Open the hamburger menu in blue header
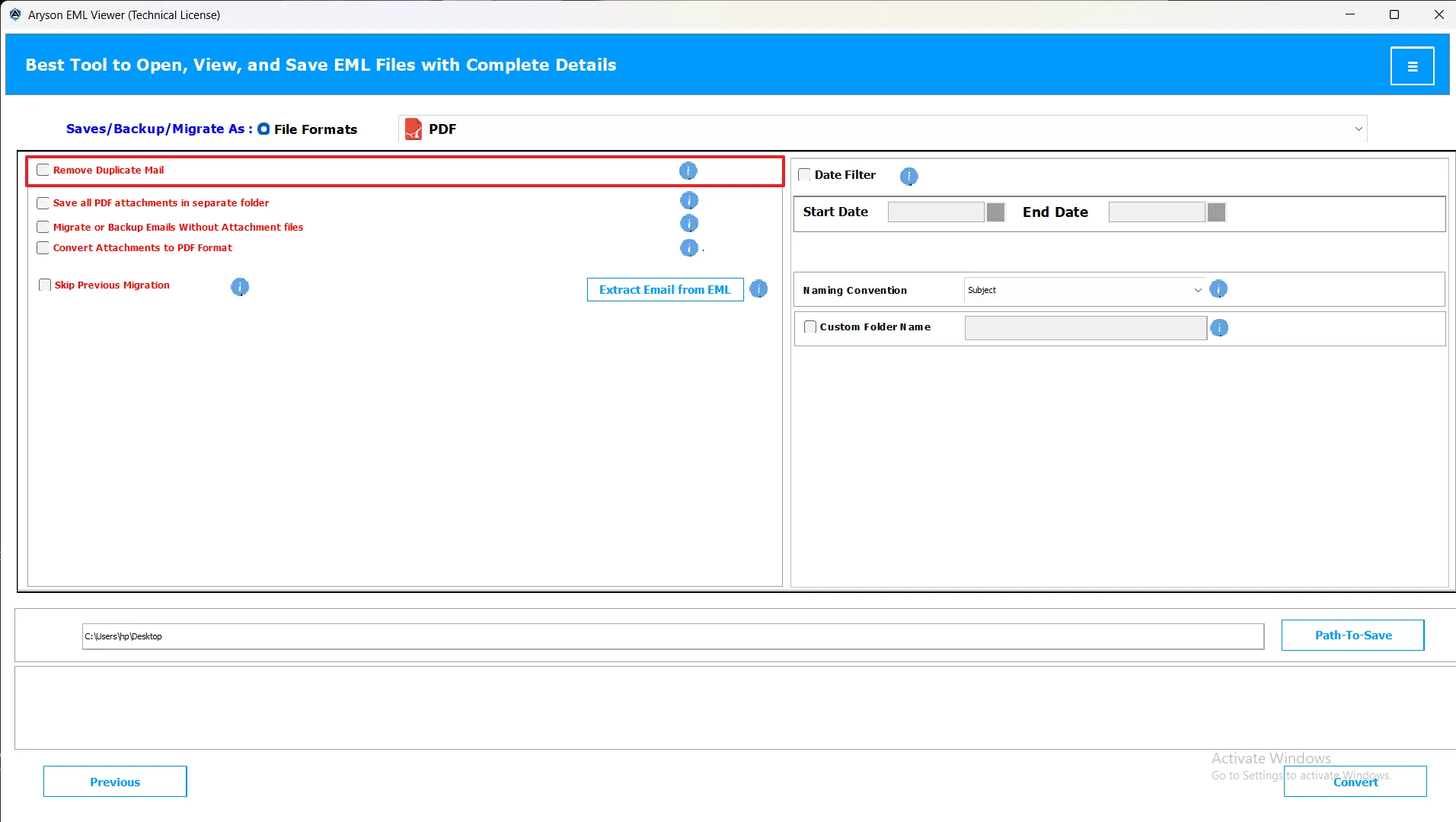Image resolution: width=1456 pixels, height=822 pixels. point(1412,66)
